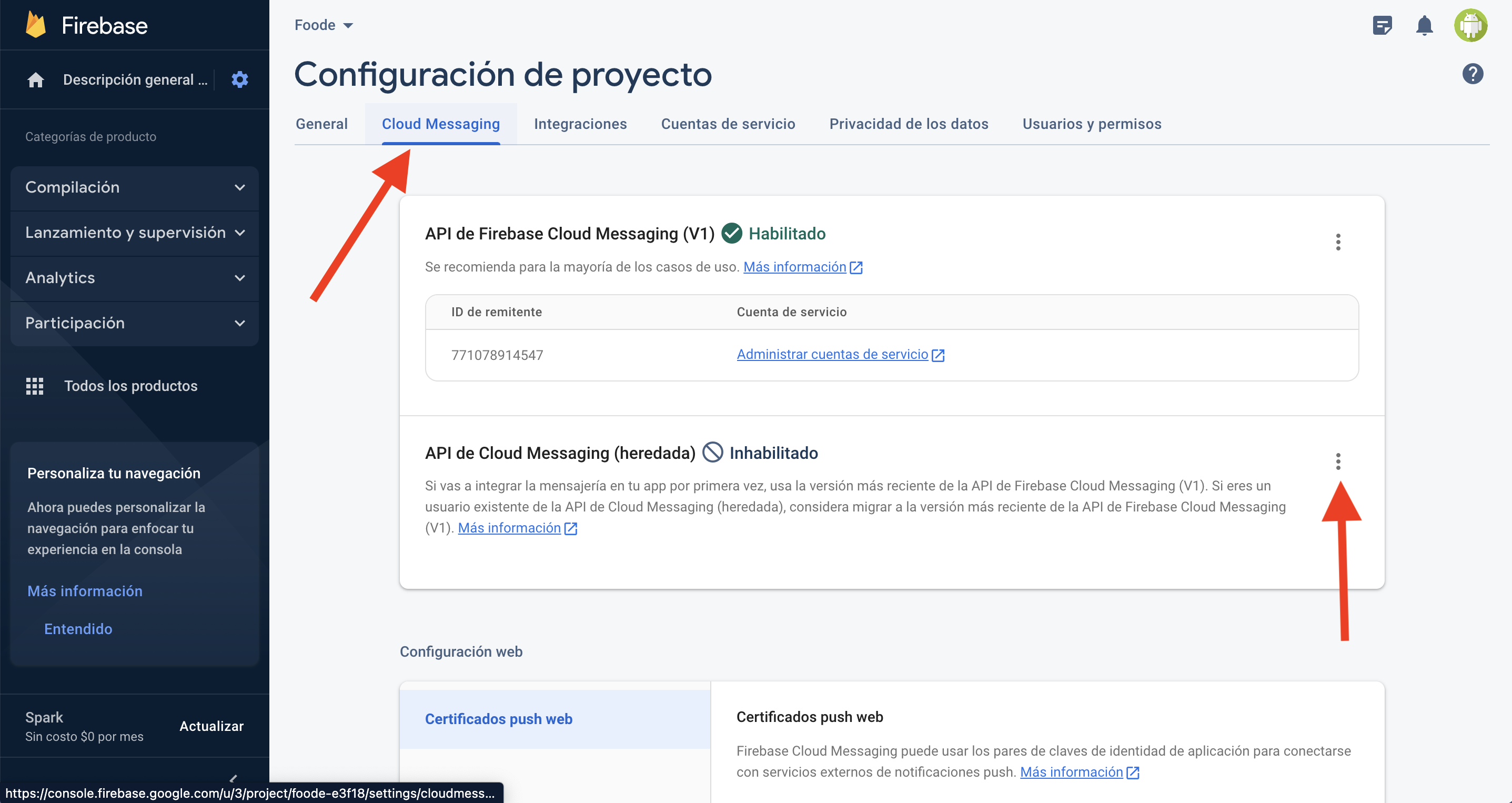Open Todos los productos
Viewport: 1512px width, 803px height.
(130, 386)
